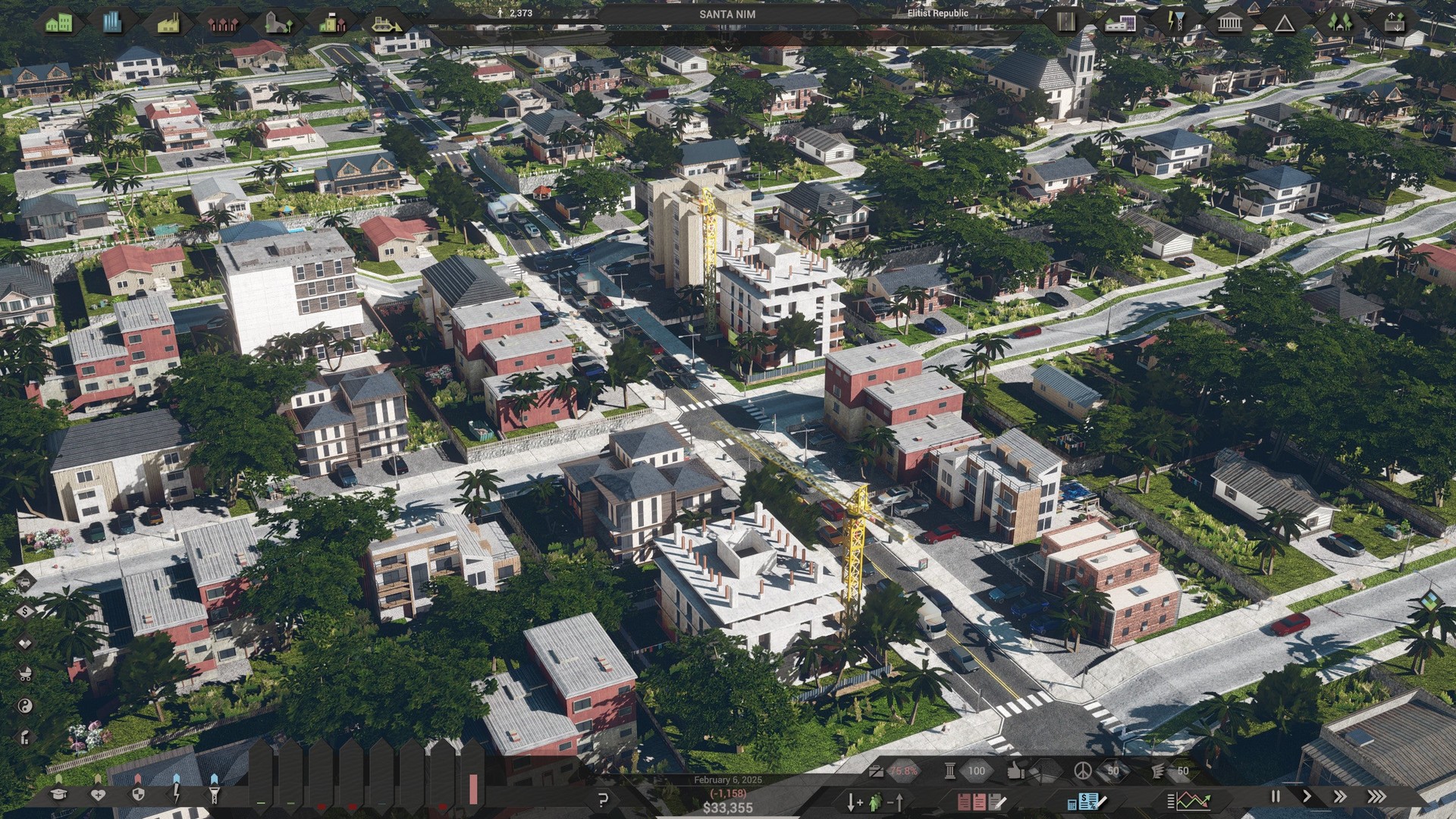This screenshot has height=819, width=1456.
Task: Open statistics graphs panel
Action: point(1188,801)
